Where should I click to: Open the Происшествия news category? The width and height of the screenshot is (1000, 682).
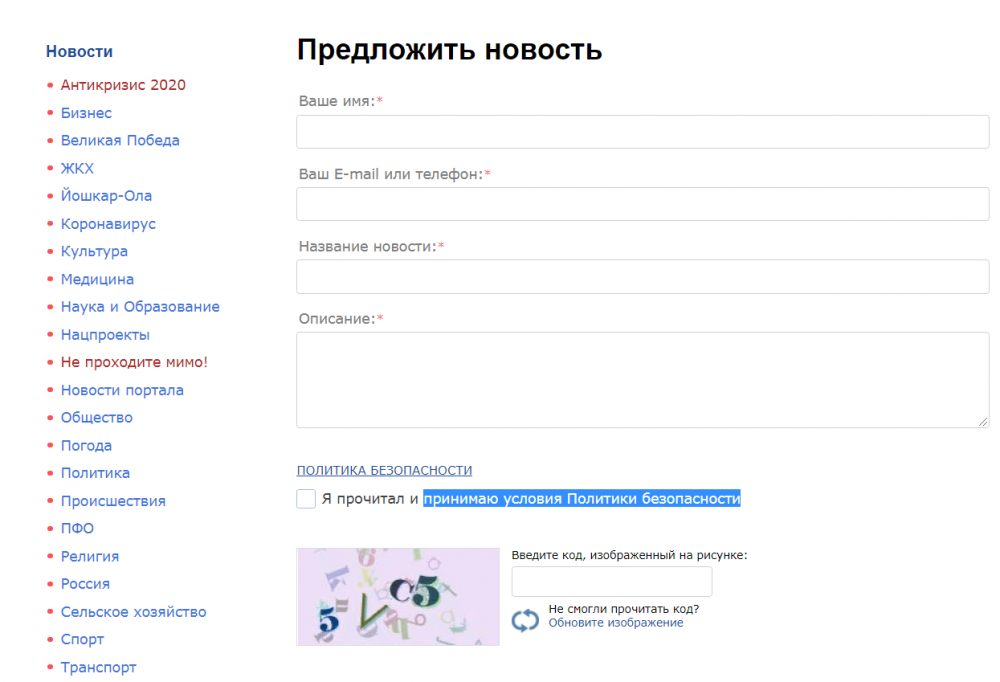tap(113, 501)
